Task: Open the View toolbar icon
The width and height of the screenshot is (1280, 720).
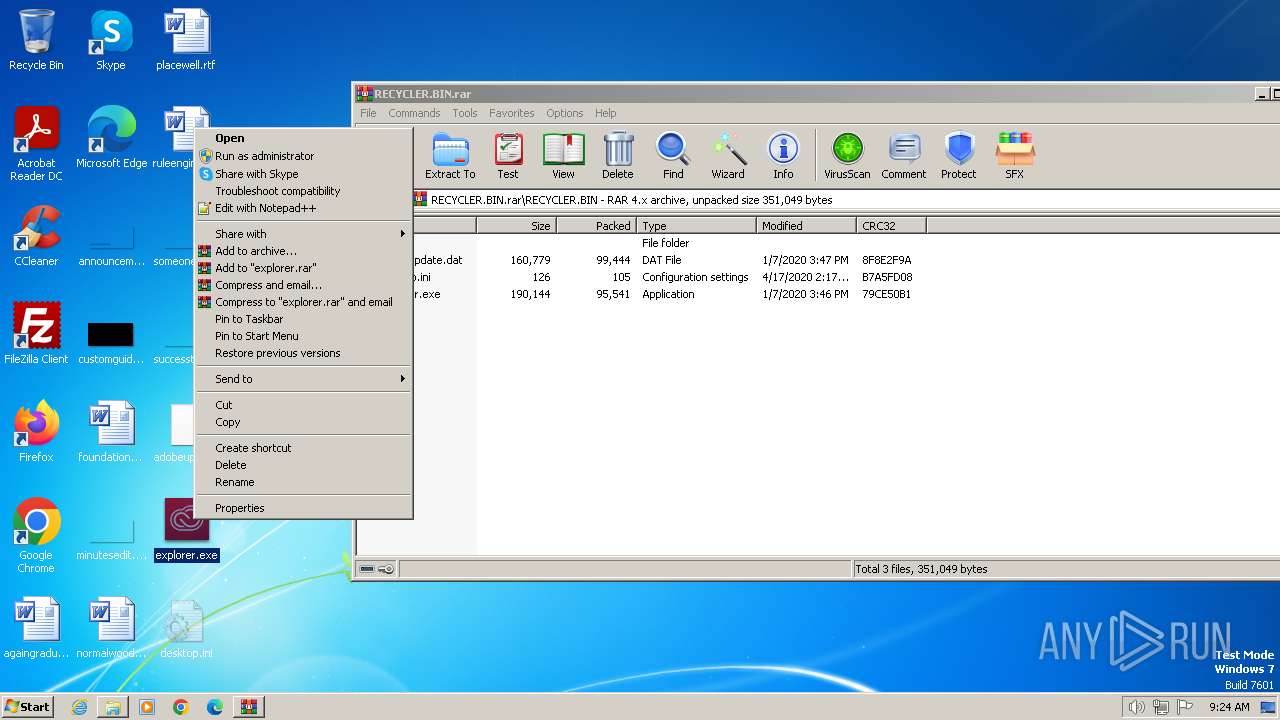Action: (x=563, y=156)
